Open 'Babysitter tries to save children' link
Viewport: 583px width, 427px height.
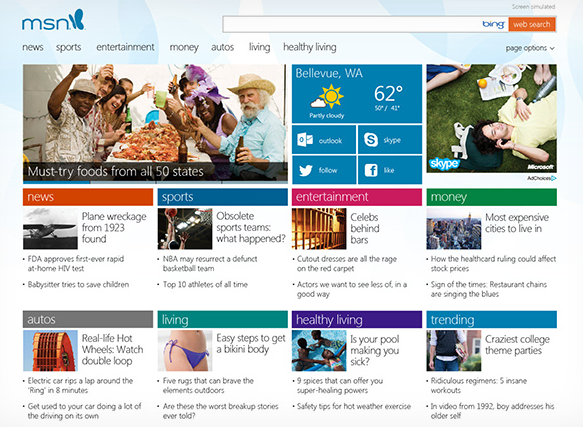click(x=78, y=285)
